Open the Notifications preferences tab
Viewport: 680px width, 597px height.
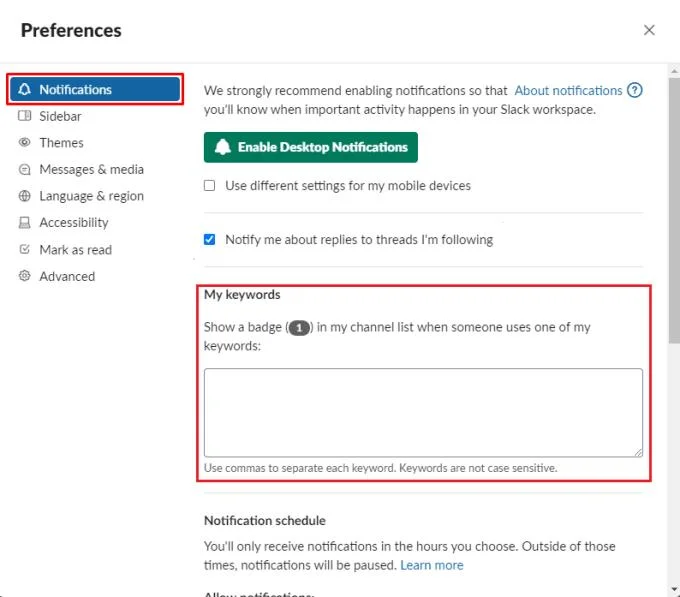[95, 89]
